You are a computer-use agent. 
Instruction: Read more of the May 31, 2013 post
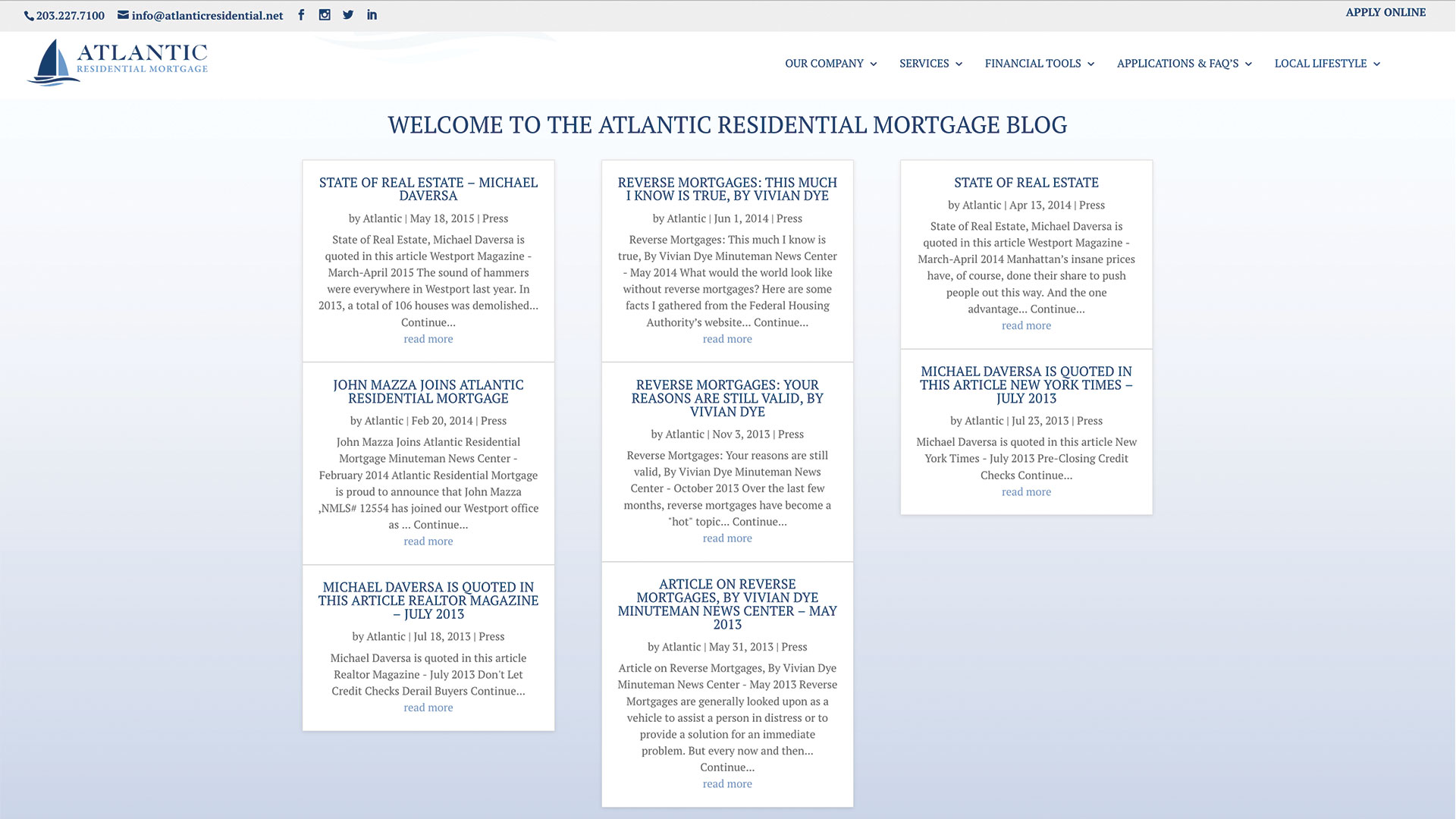point(727,784)
